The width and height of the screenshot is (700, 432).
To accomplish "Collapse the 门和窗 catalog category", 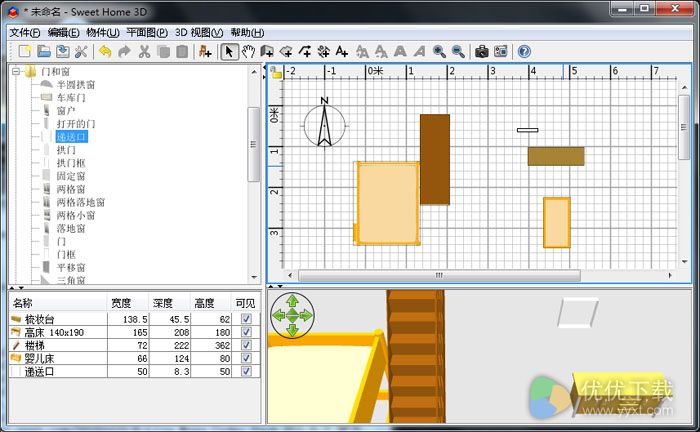I will (17, 71).
